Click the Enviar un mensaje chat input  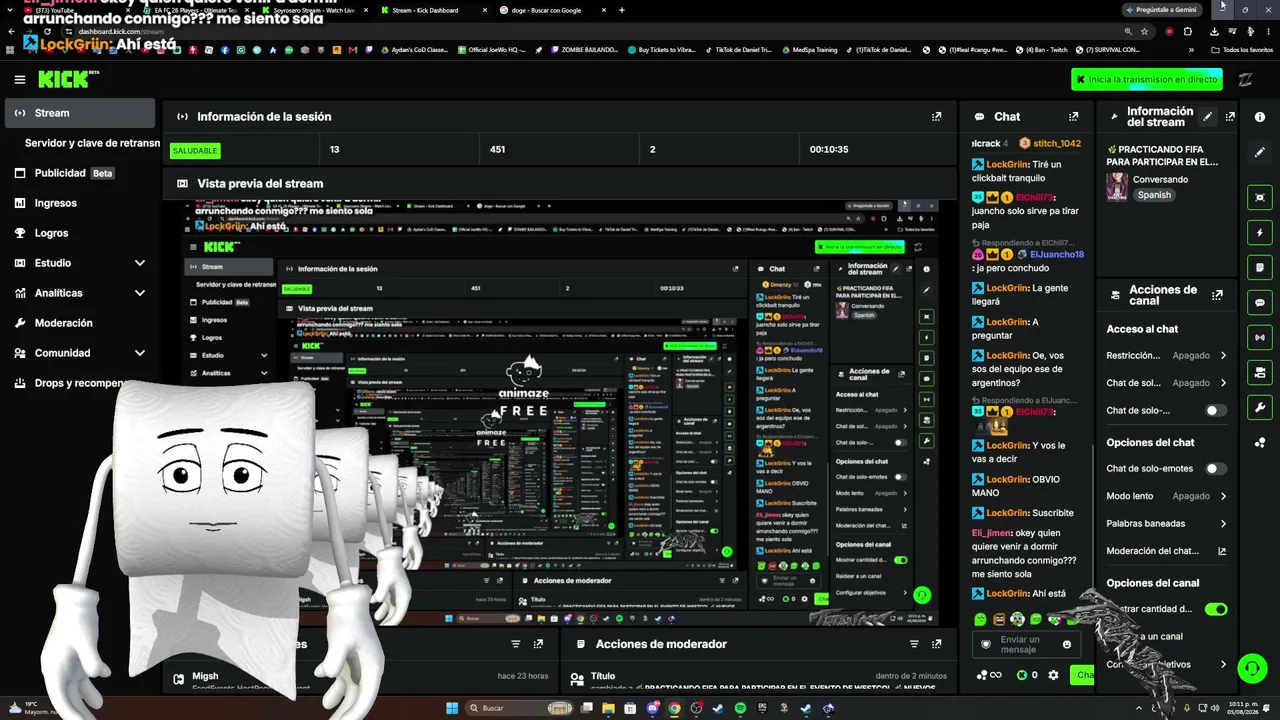(x=1027, y=645)
